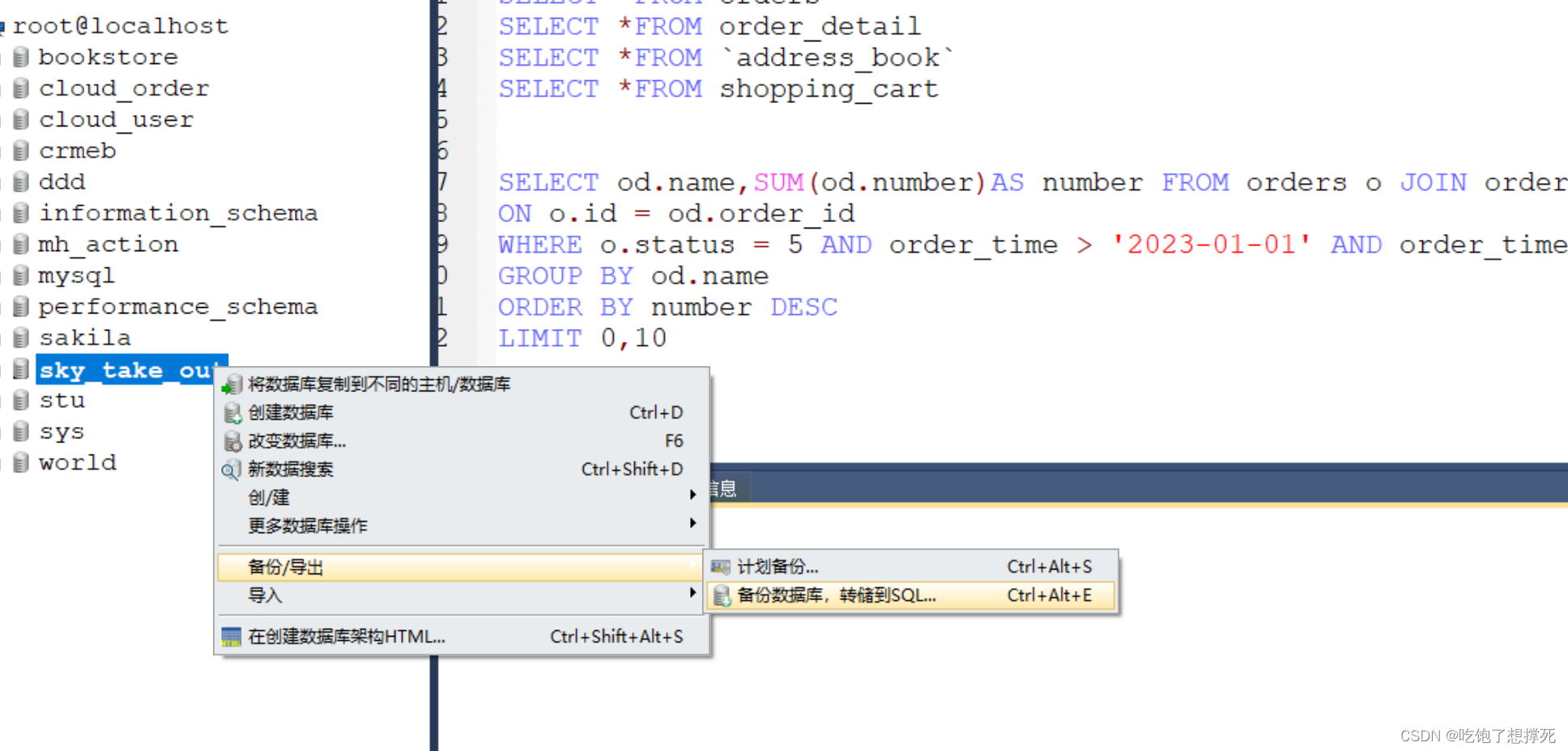Select the cloud_order database
Viewport: 1568px width, 751px height.
click(124, 88)
